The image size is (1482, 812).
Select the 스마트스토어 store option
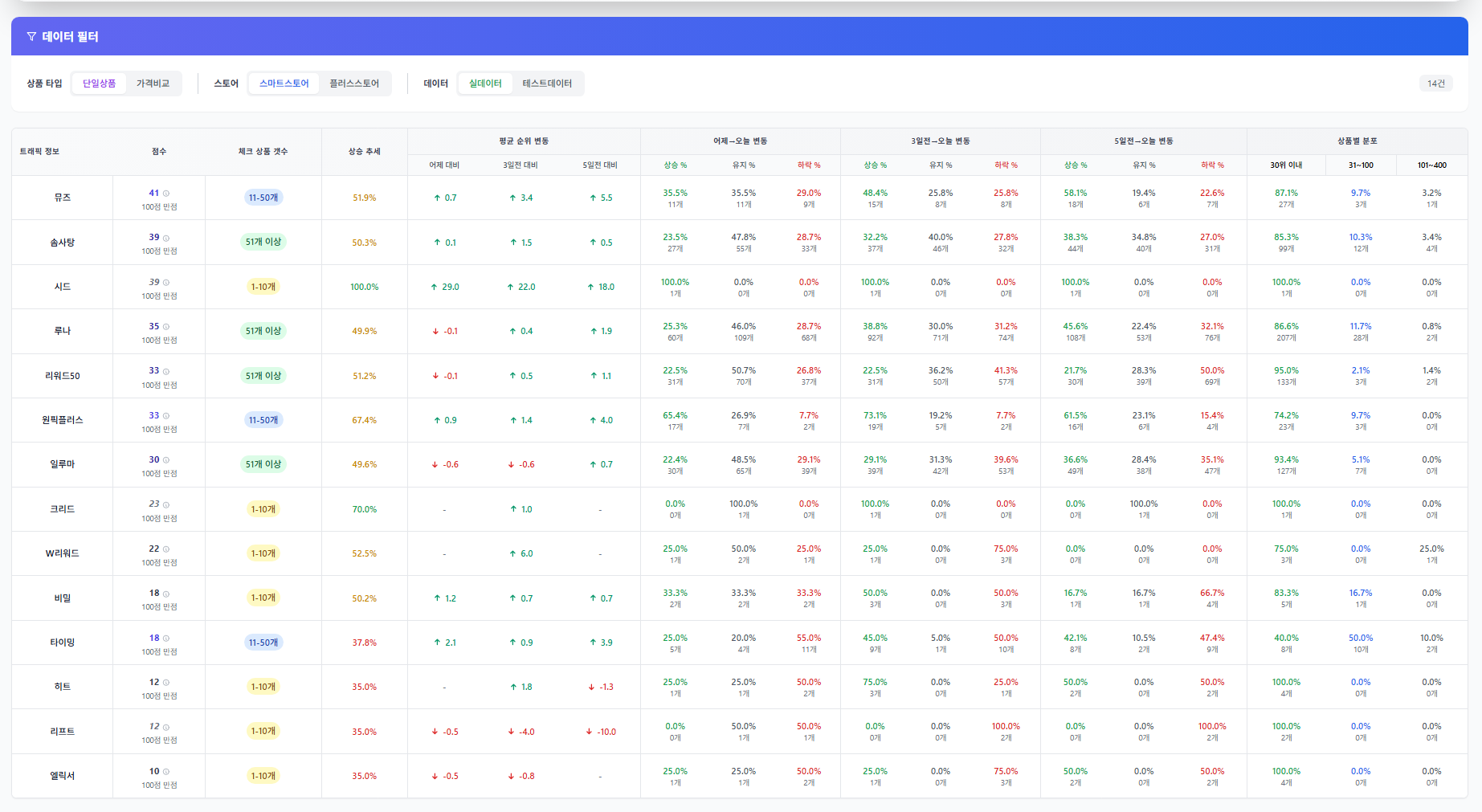point(284,84)
